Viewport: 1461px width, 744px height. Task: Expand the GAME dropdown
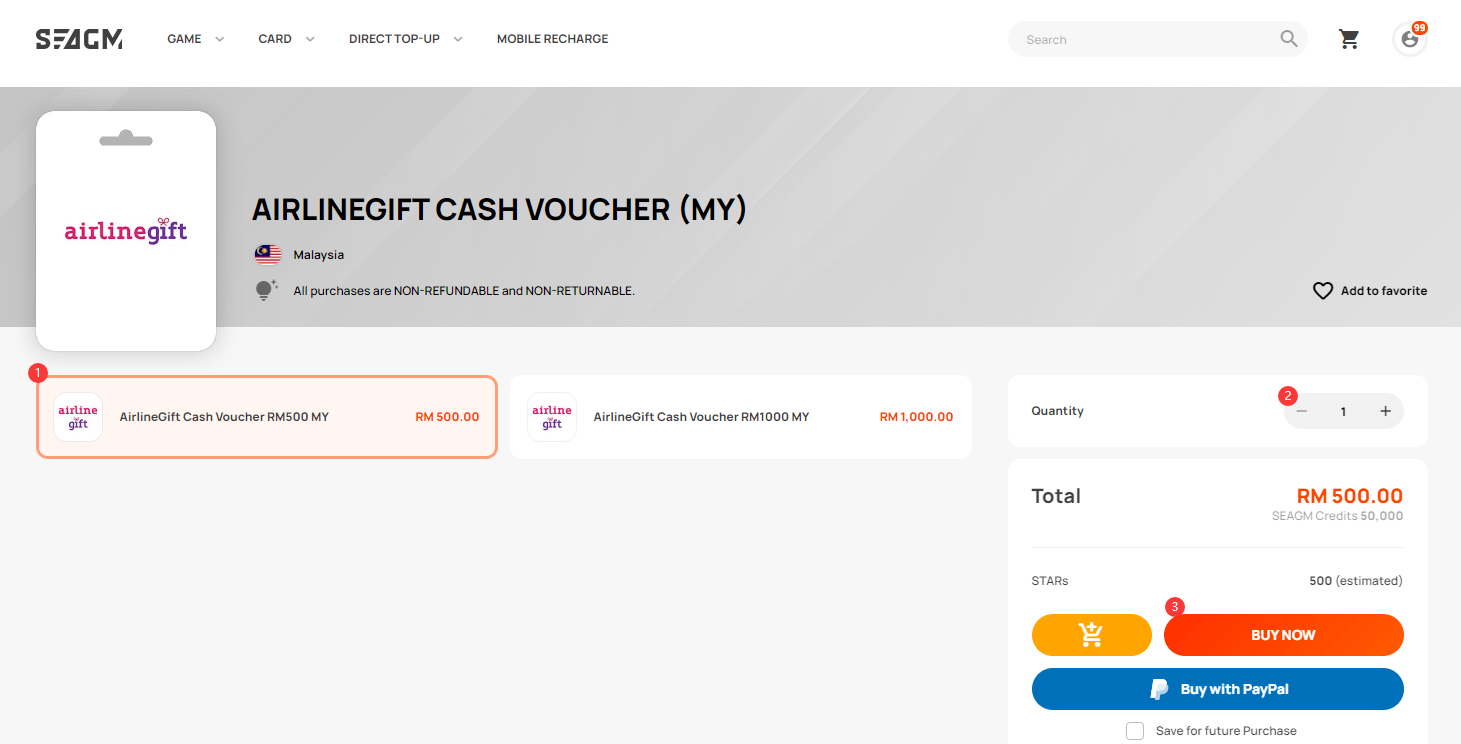[194, 38]
